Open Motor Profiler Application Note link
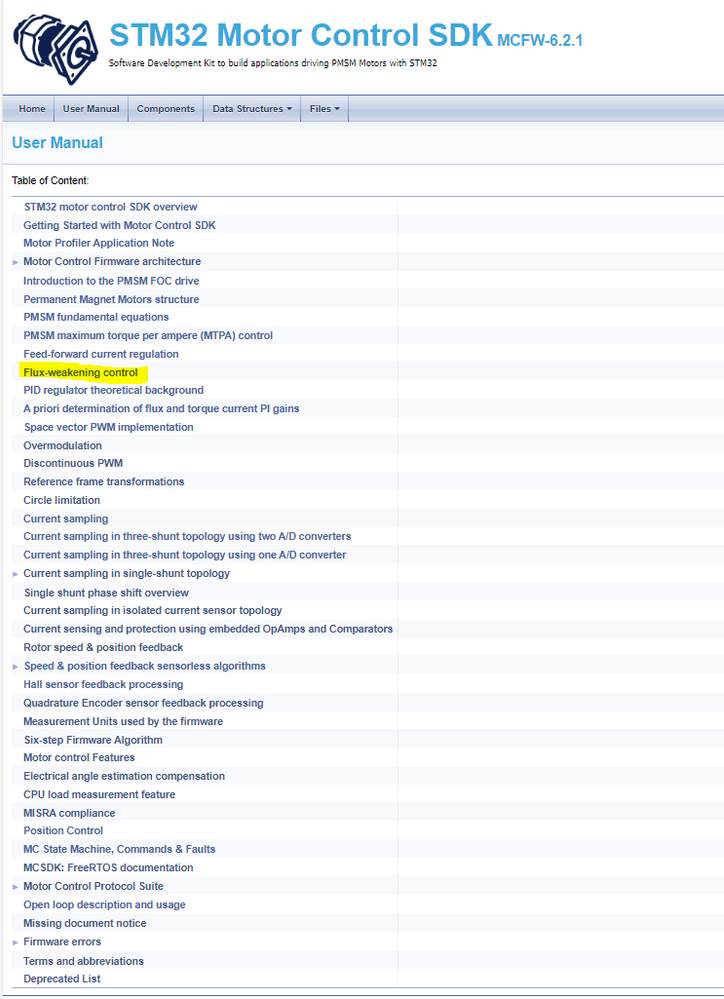Viewport: 724px width, 999px height. pyautogui.click(x=99, y=243)
